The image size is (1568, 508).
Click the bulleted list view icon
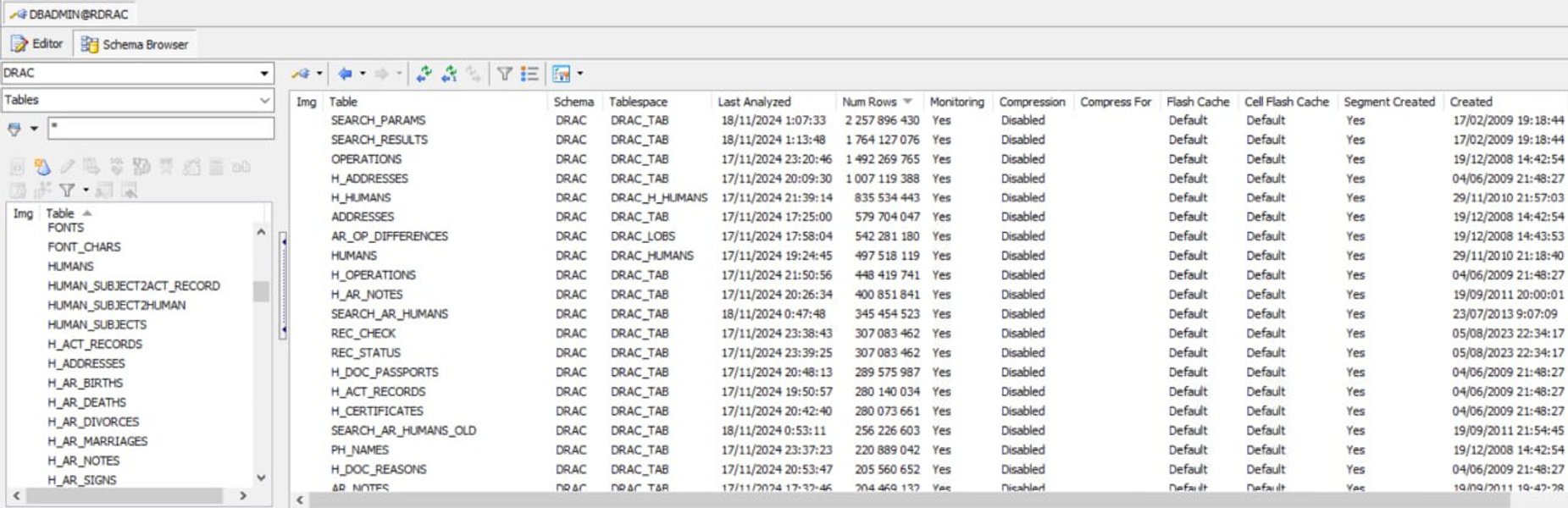[529, 74]
